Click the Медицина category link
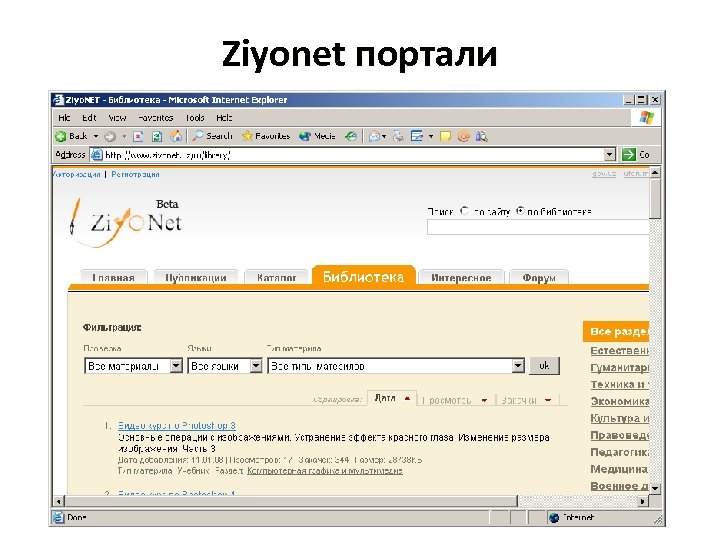Image resolution: width=720 pixels, height=540 pixels. (x=619, y=469)
